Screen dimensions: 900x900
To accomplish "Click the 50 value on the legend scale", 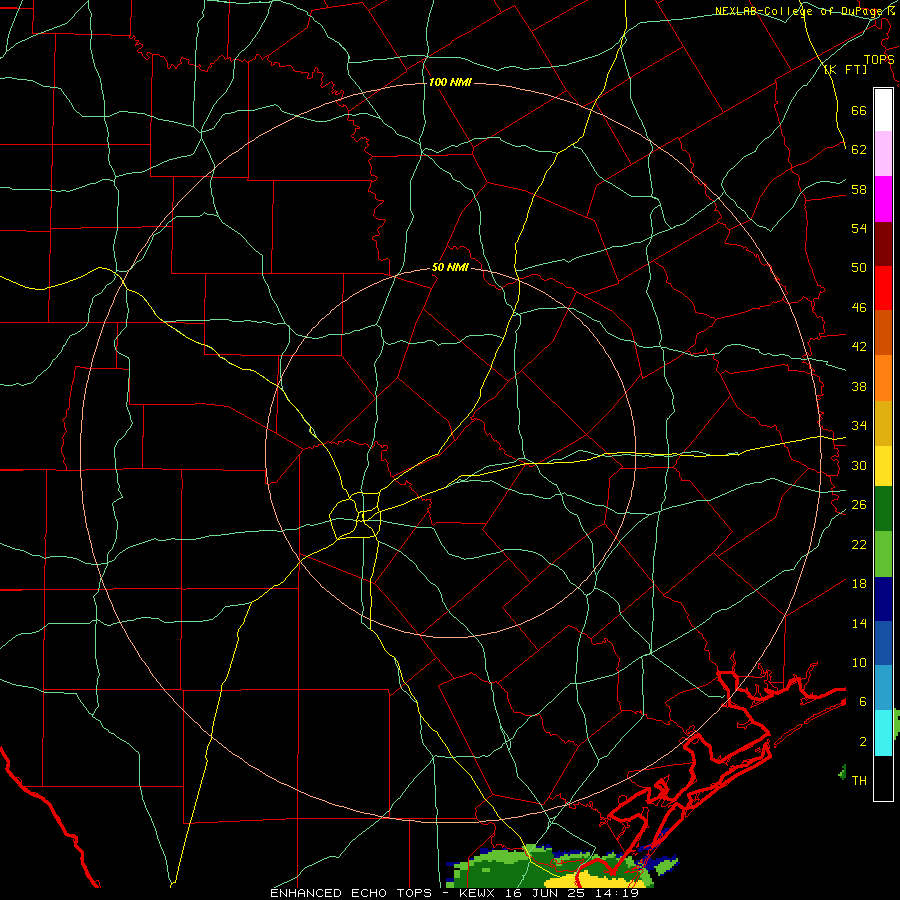I will coord(859,267).
